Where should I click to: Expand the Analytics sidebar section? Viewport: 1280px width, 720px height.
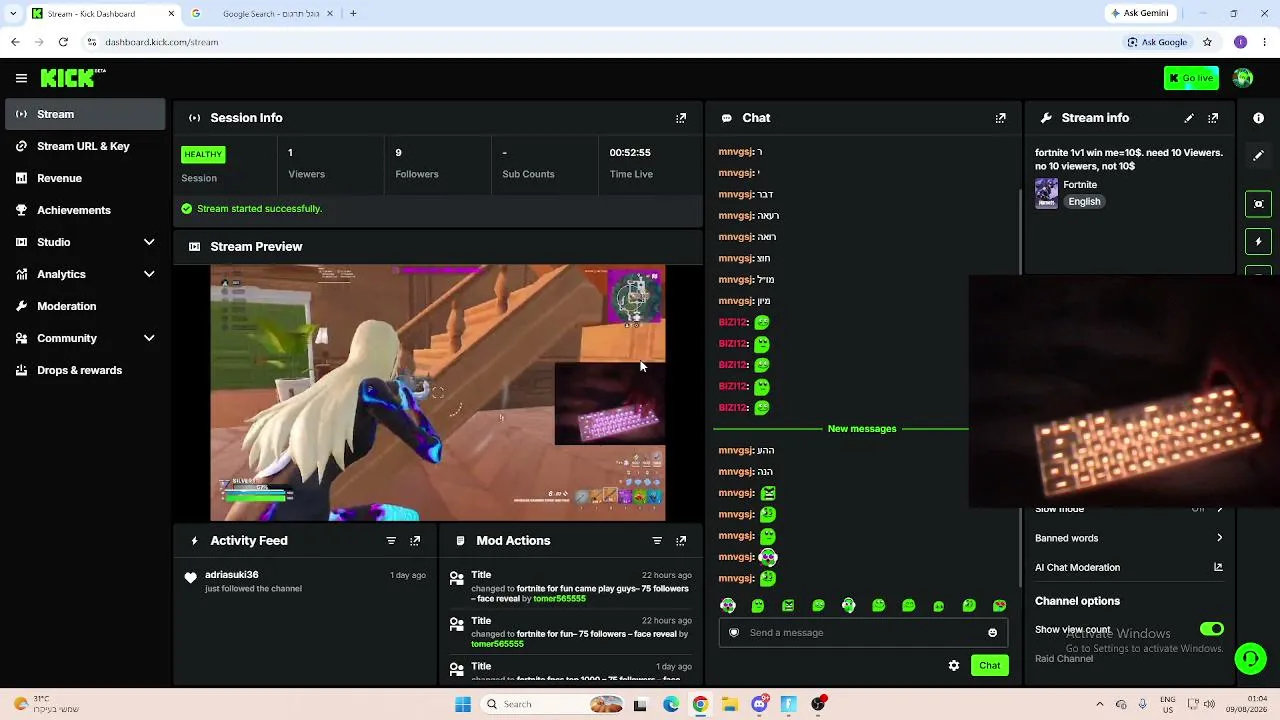149,274
